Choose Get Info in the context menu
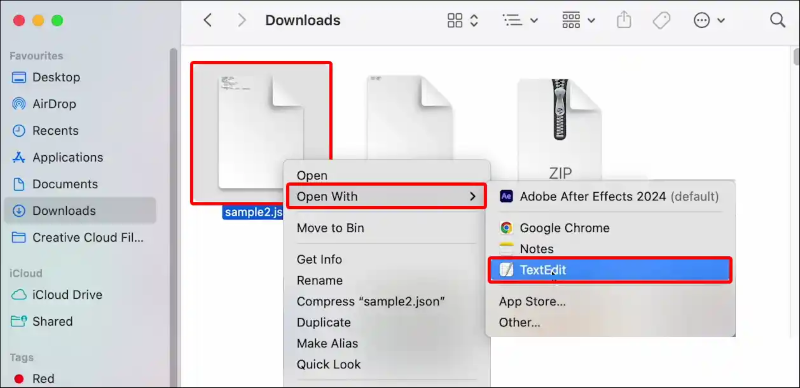800x388 pixels. click(x=387, y=259)
